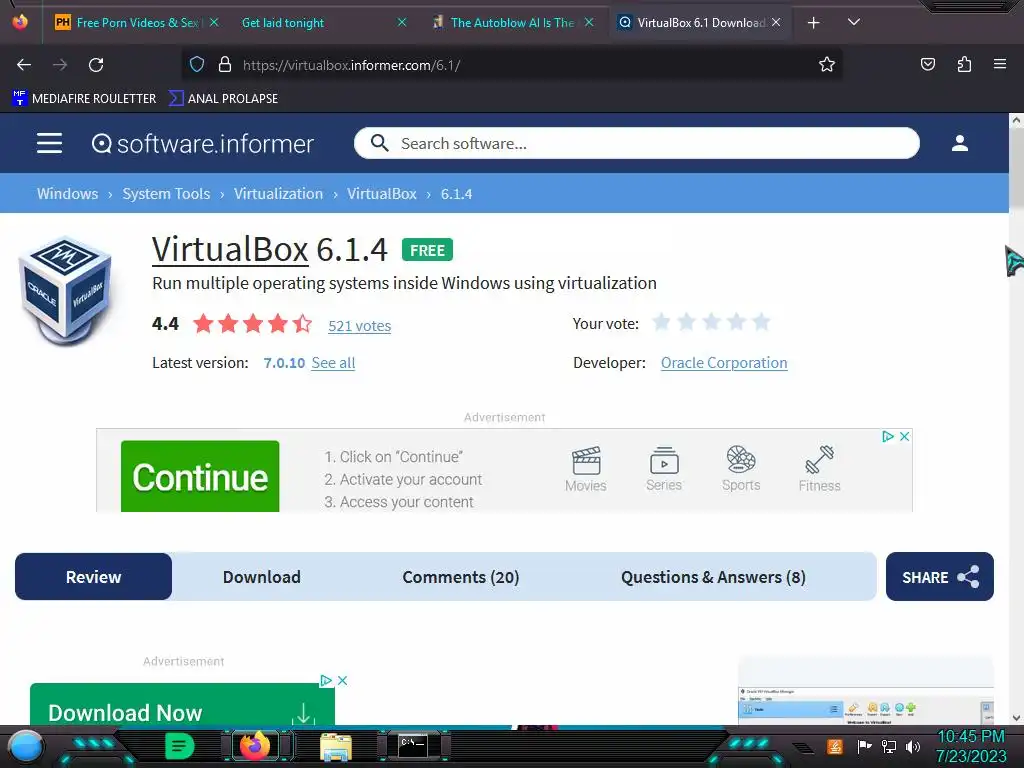Click the VirtualBox cube logo
Screen dimensions: 1024x768
[x=65, y=290]
